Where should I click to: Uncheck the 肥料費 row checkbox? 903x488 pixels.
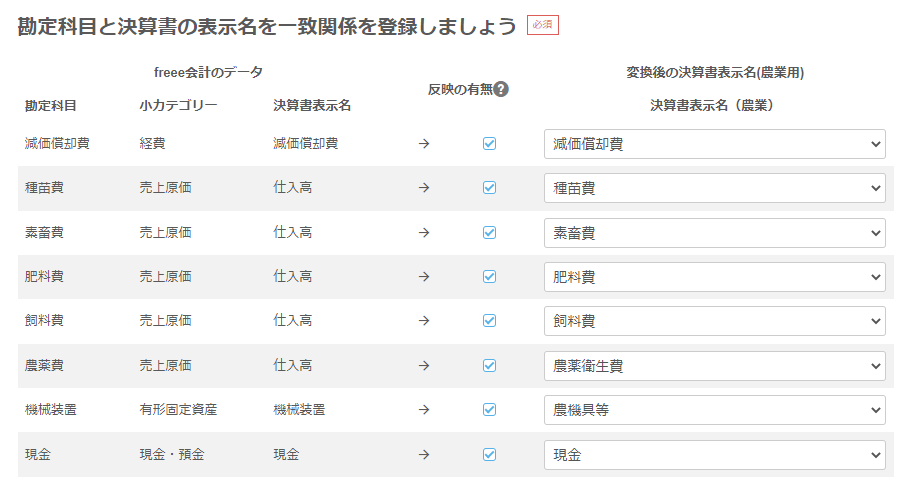tap(490, 277)
